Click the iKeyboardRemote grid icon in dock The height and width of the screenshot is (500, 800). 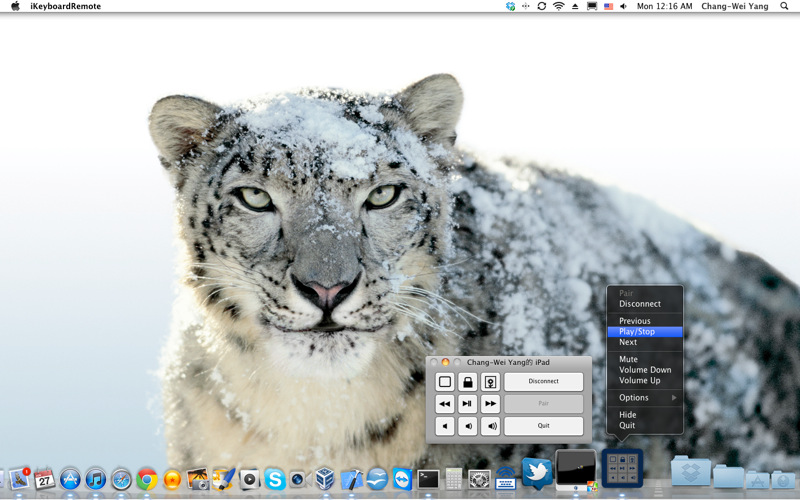click(x=622, y=468)
